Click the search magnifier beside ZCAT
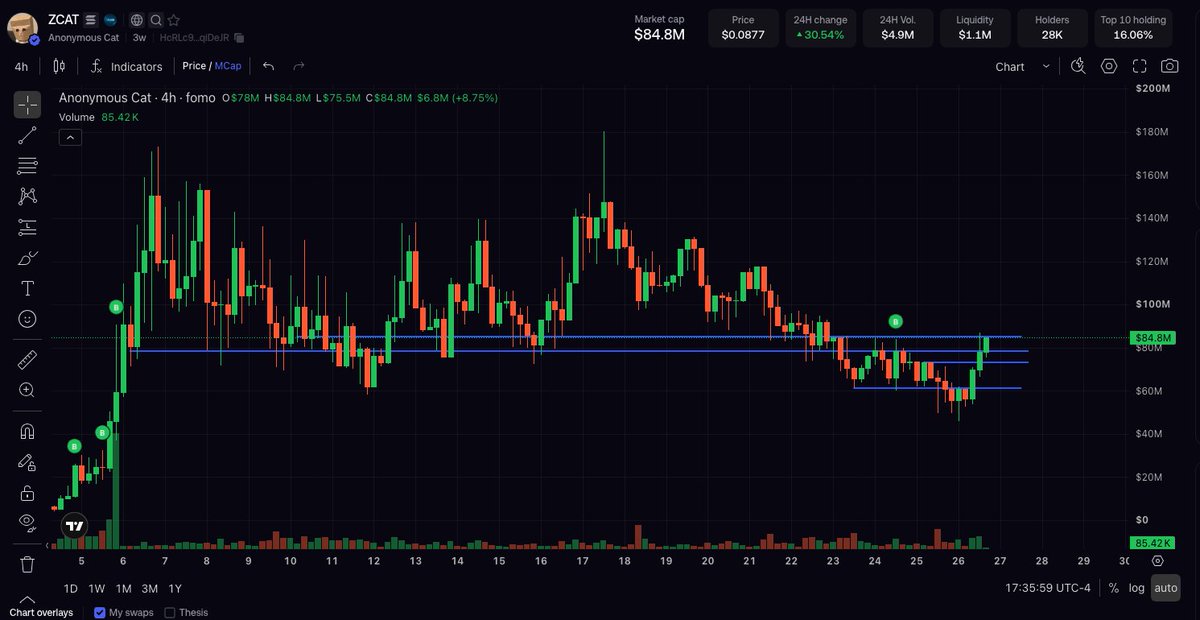 [x=156, y=20]
